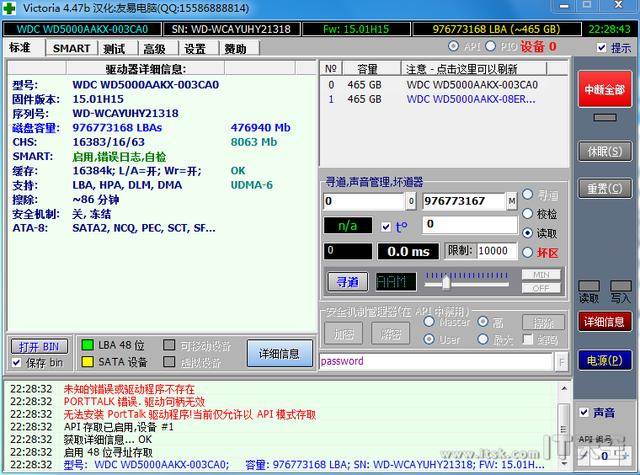The width and height of the screenshot is (640, 475).
Task: Click the M max button beside end LBA
Action: tap(511, 201)
